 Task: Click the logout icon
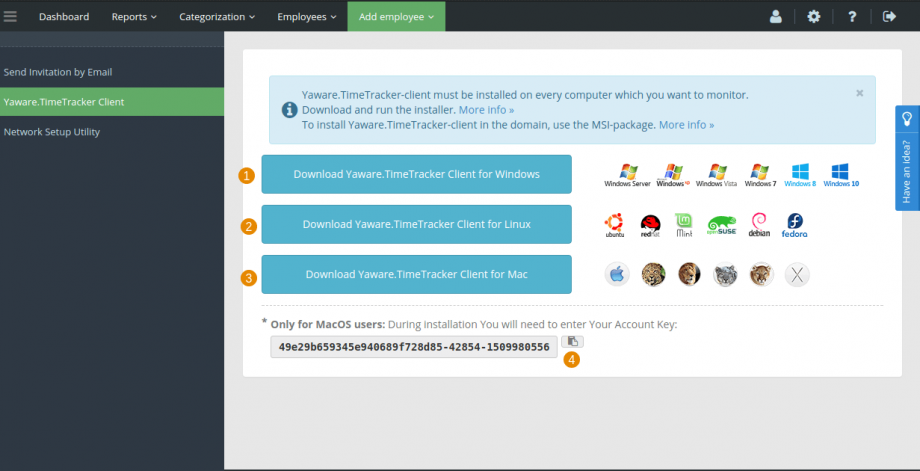(889, 16)
